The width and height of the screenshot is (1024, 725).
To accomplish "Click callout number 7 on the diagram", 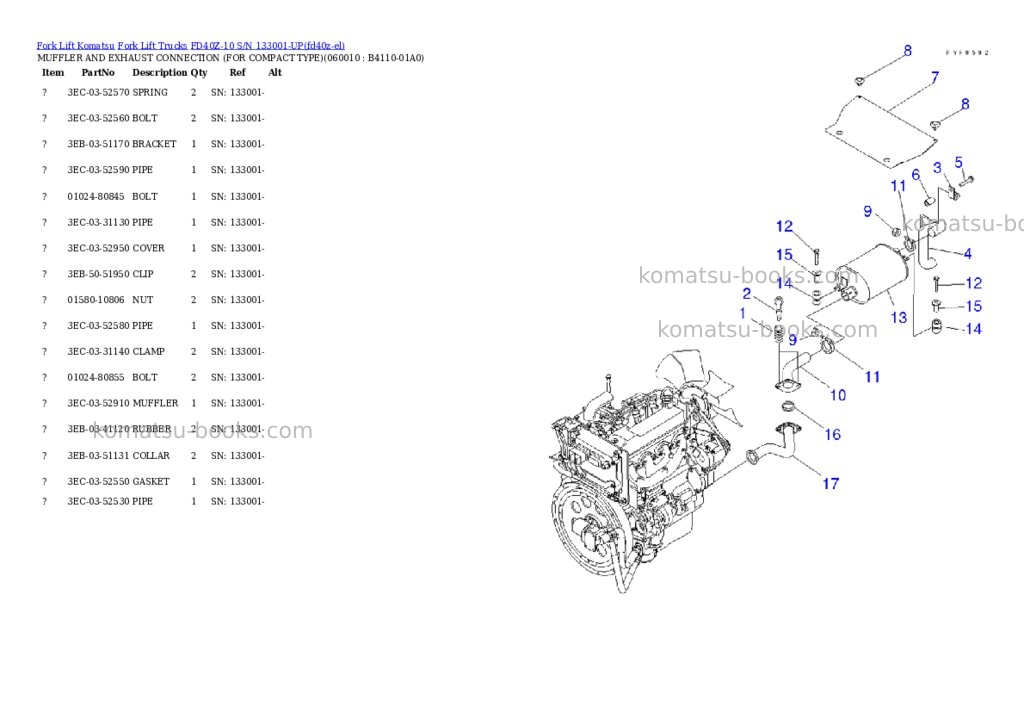I will (x=935, y=77).
